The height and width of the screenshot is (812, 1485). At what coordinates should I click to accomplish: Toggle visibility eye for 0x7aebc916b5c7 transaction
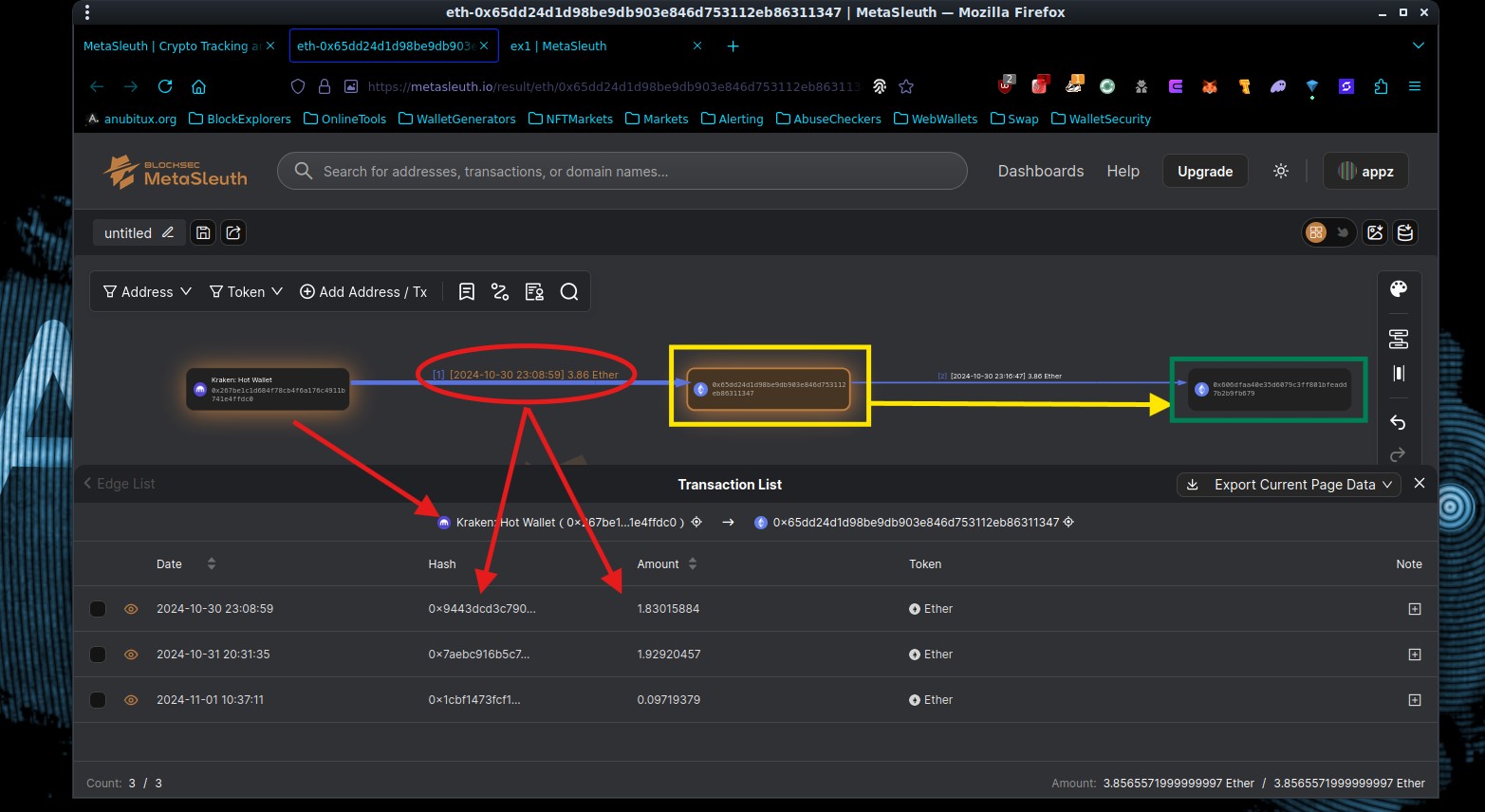click(131, 655)
